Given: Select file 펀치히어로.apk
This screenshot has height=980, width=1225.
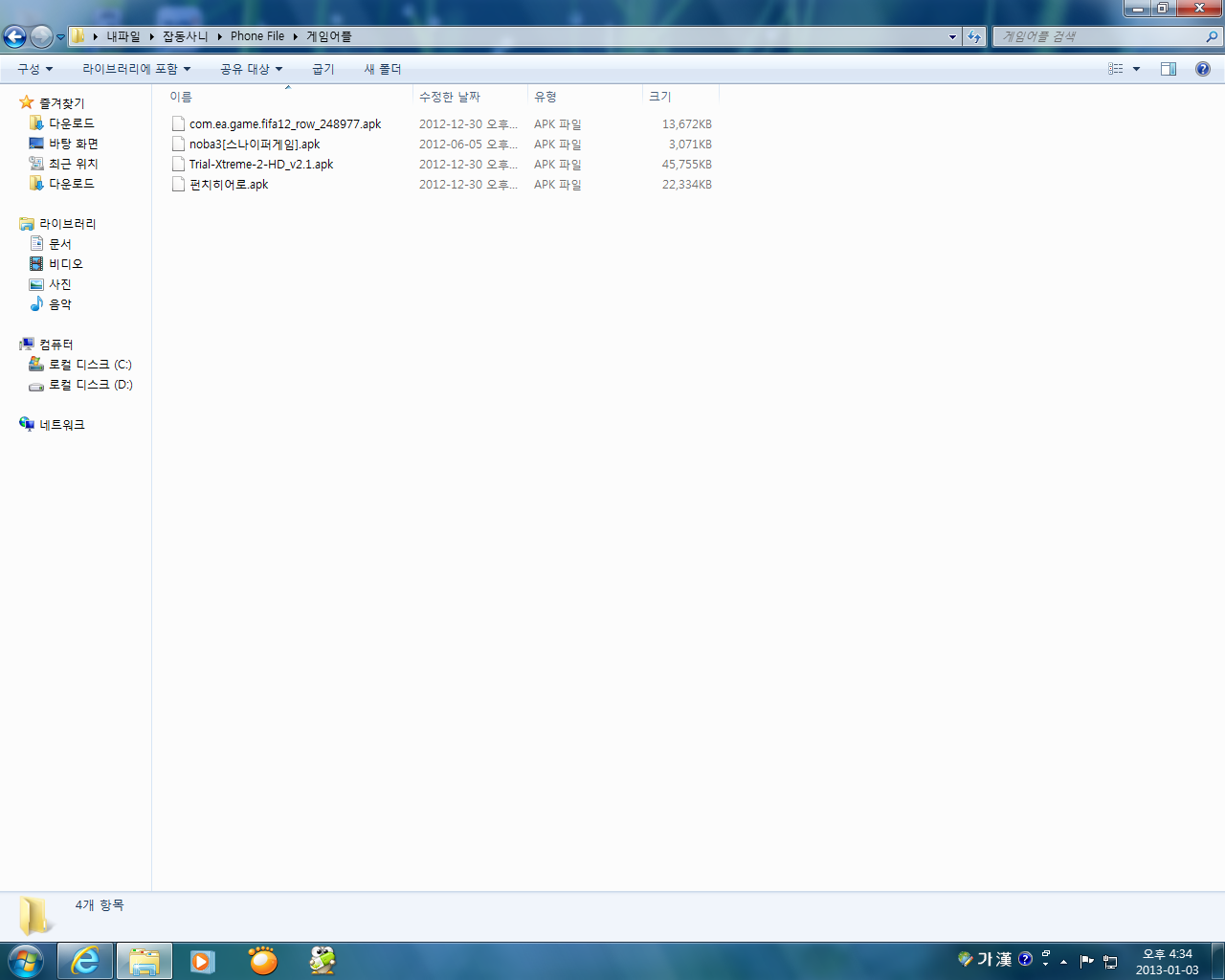Looking at the screenshot, I should (229, 184).
